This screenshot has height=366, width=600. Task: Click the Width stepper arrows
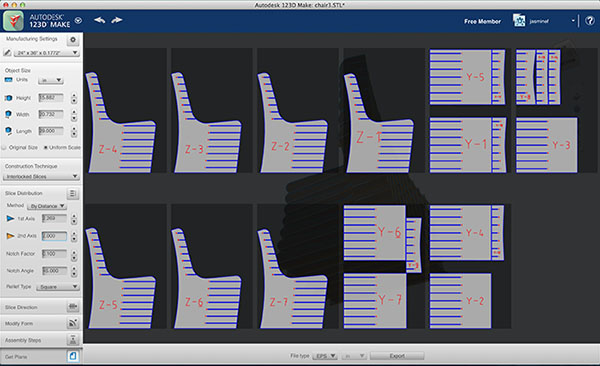click(x=74, y=114)
